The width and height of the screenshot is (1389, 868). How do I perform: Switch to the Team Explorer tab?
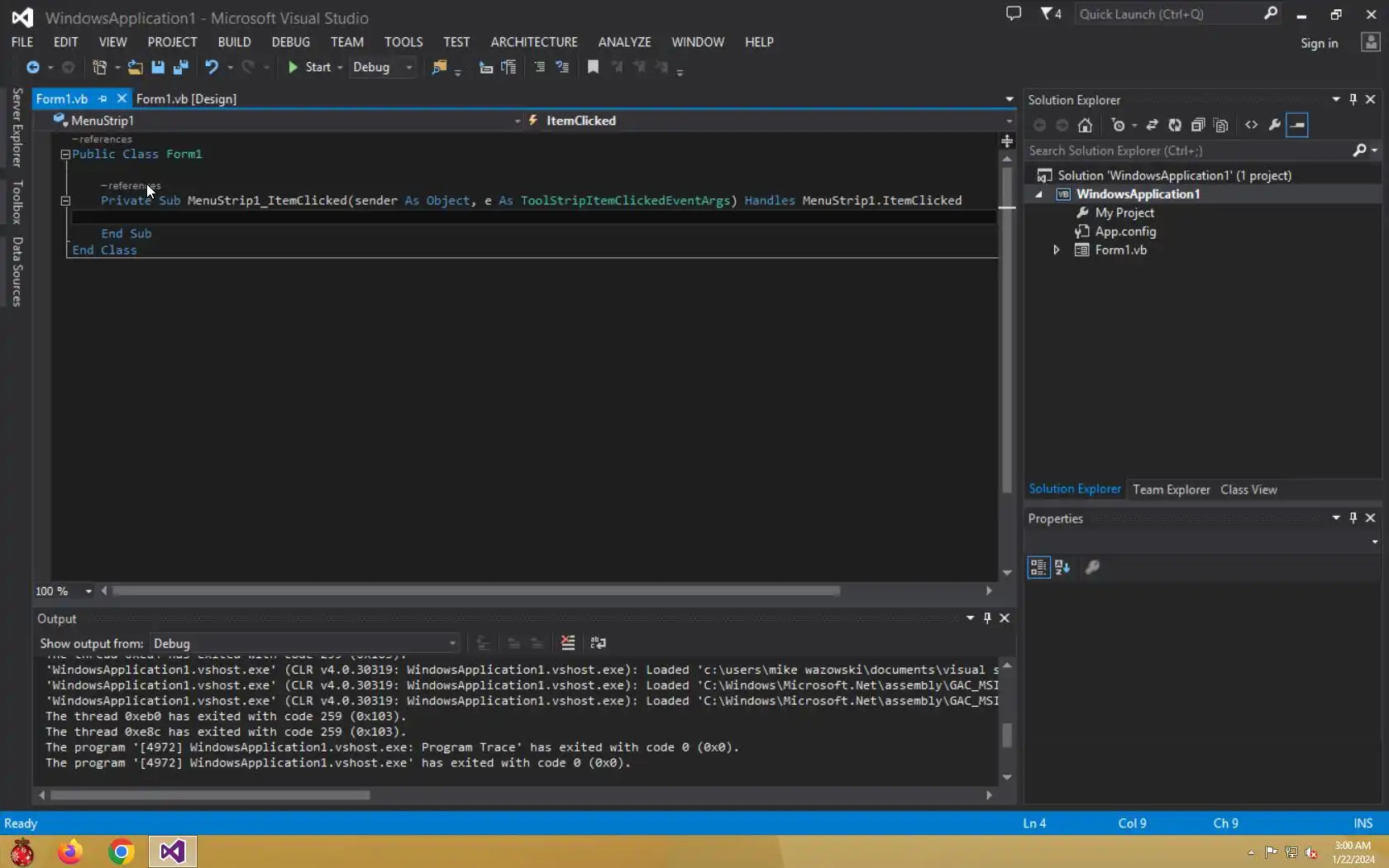(1171, 489)
